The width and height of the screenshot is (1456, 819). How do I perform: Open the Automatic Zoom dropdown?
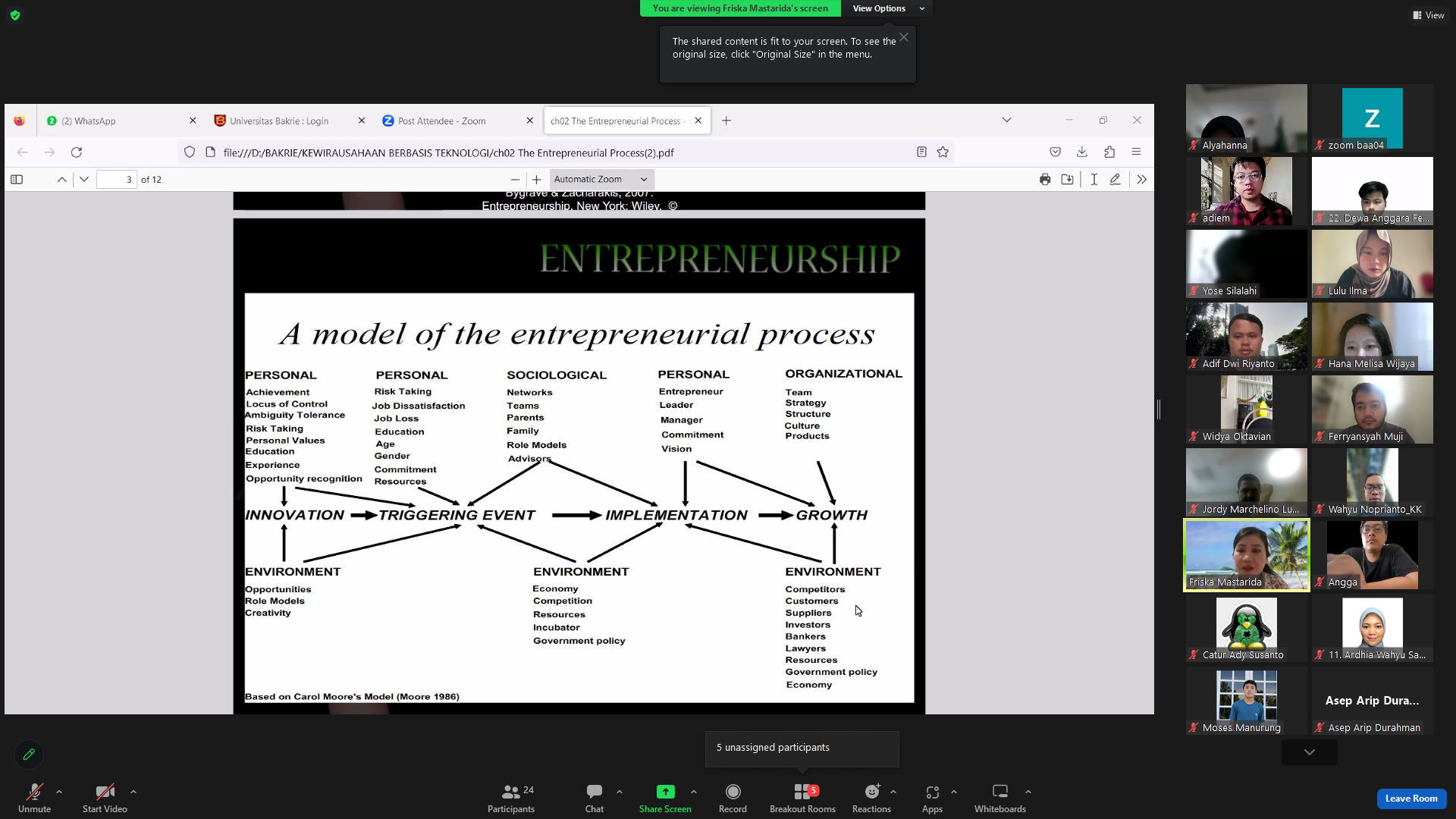601,180
